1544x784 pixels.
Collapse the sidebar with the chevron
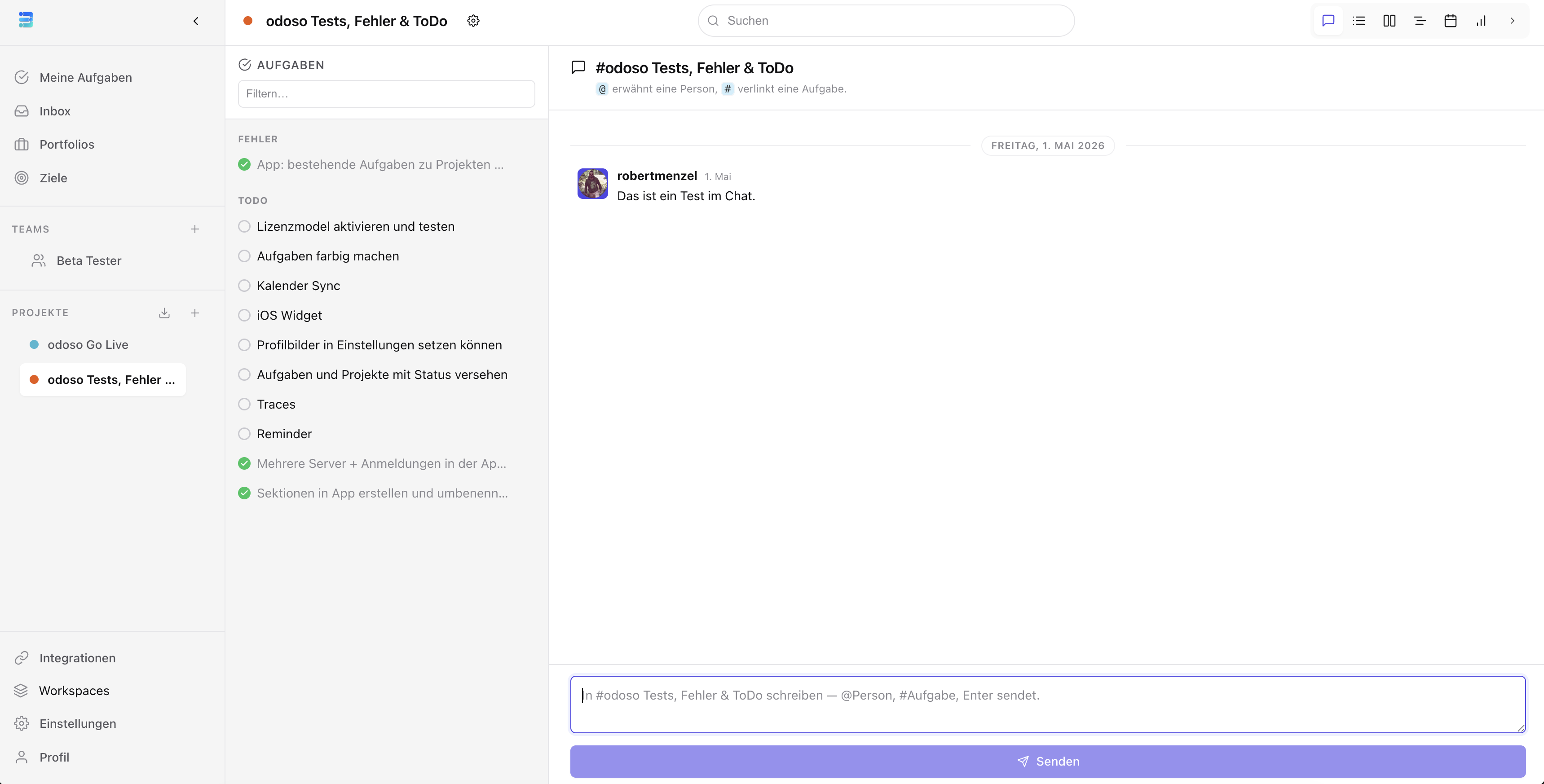[195, 21]
